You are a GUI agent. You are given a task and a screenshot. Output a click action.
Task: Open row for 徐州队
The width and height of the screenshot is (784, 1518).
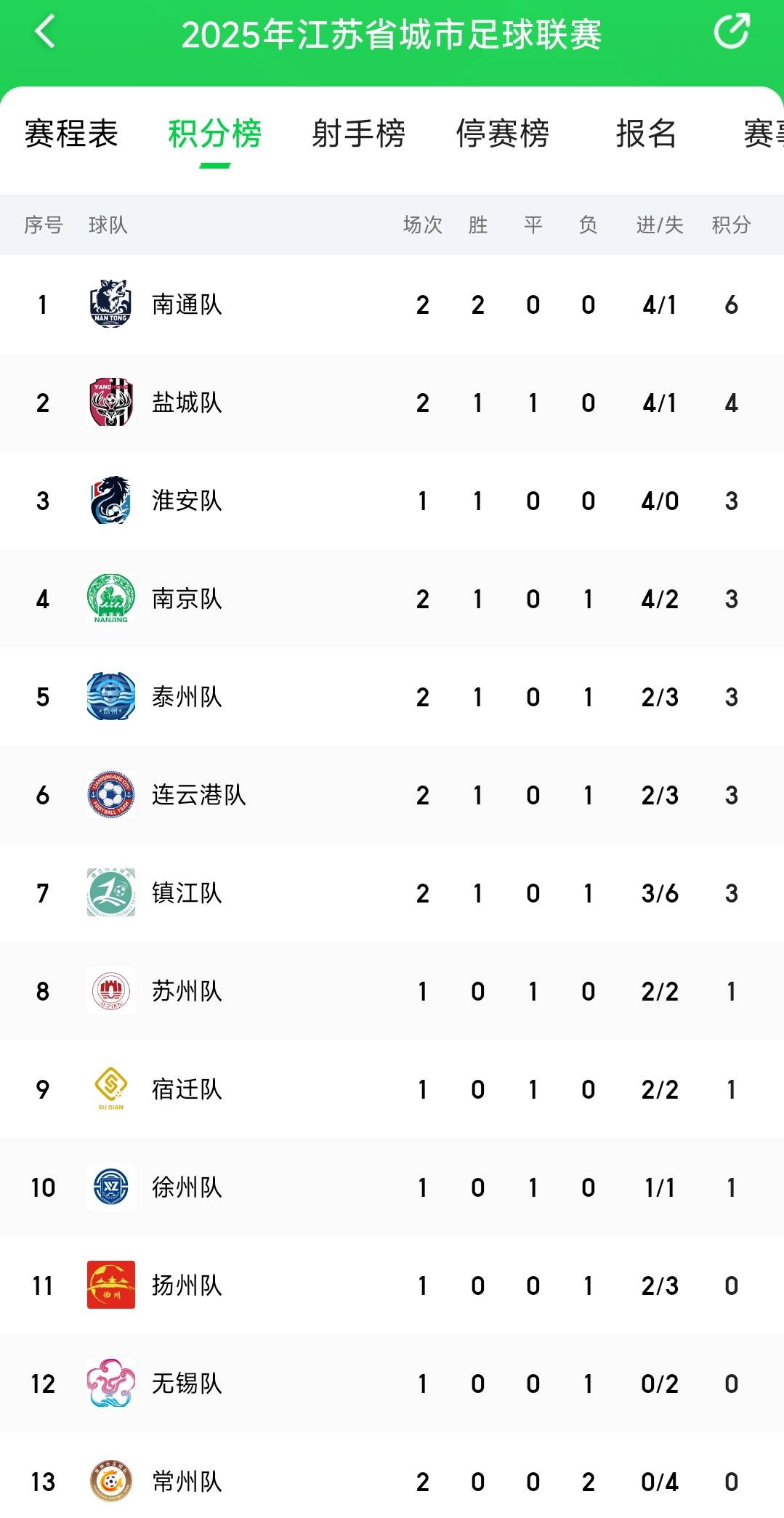click(392, 1187)
